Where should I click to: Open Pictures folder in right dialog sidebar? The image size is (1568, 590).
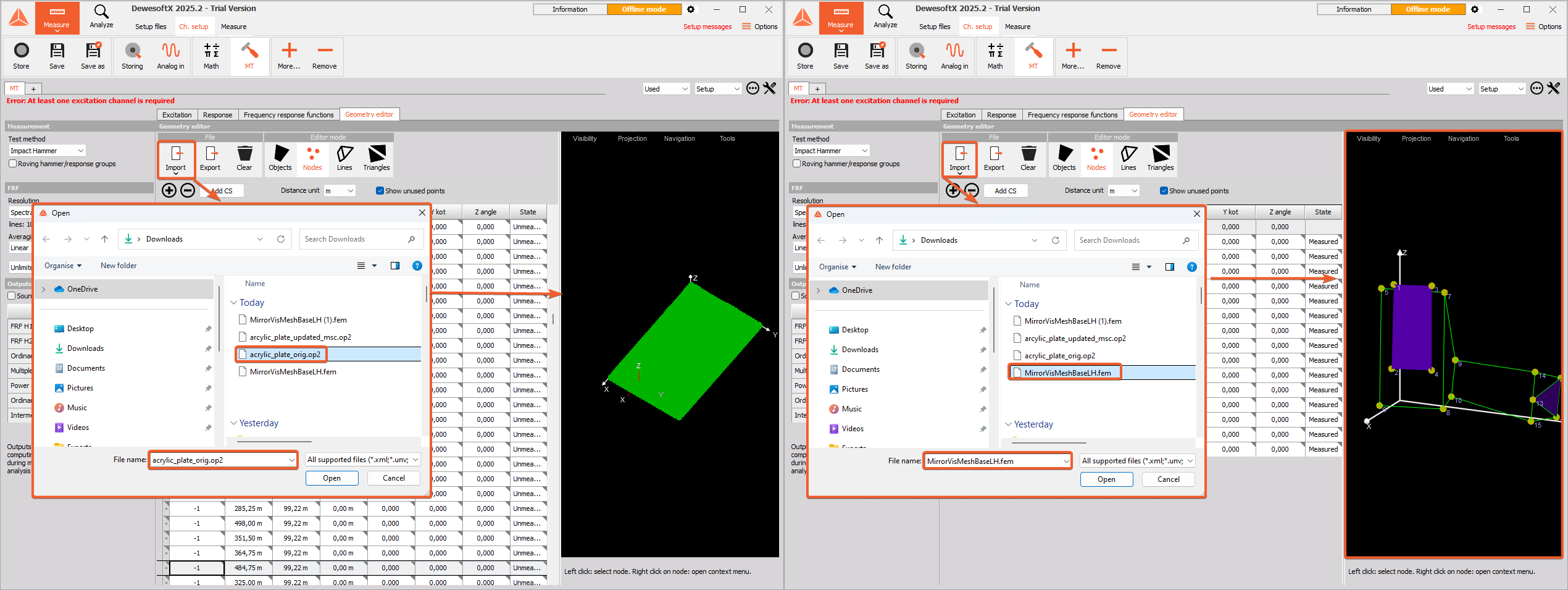(x=854, y=389)
